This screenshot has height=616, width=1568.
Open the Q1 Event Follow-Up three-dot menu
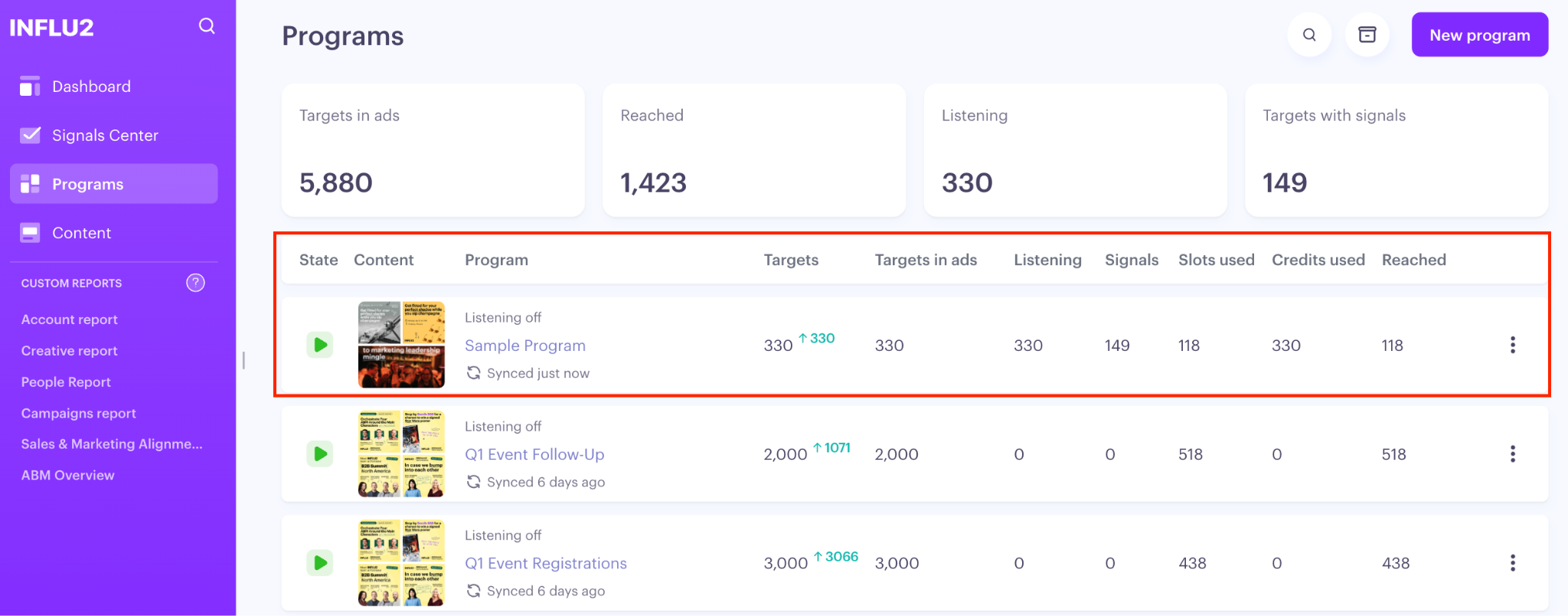click(1512, 454)
